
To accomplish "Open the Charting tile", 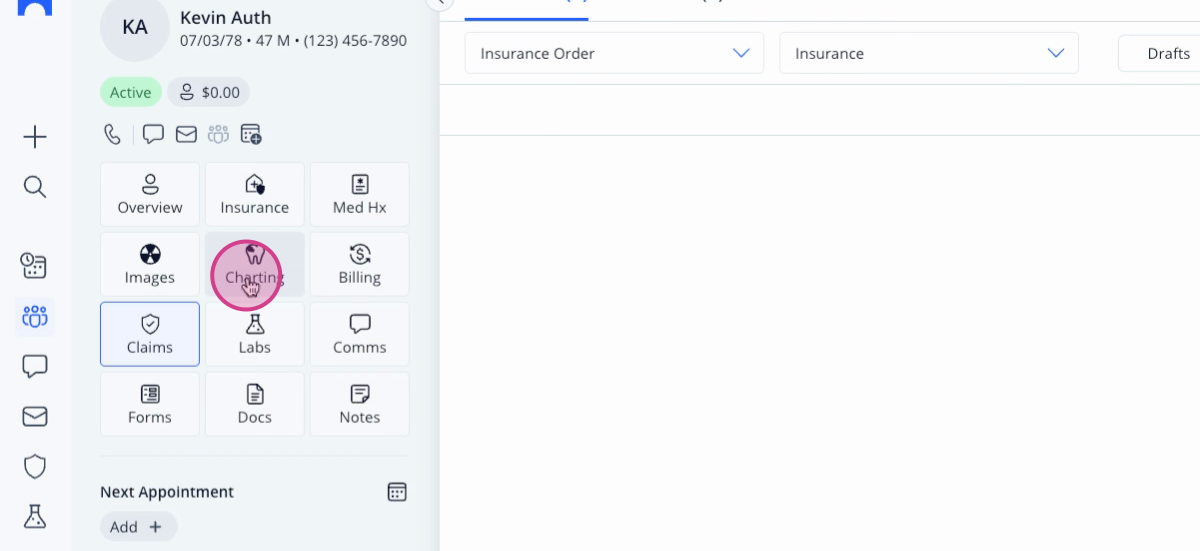I will point(255,265).
